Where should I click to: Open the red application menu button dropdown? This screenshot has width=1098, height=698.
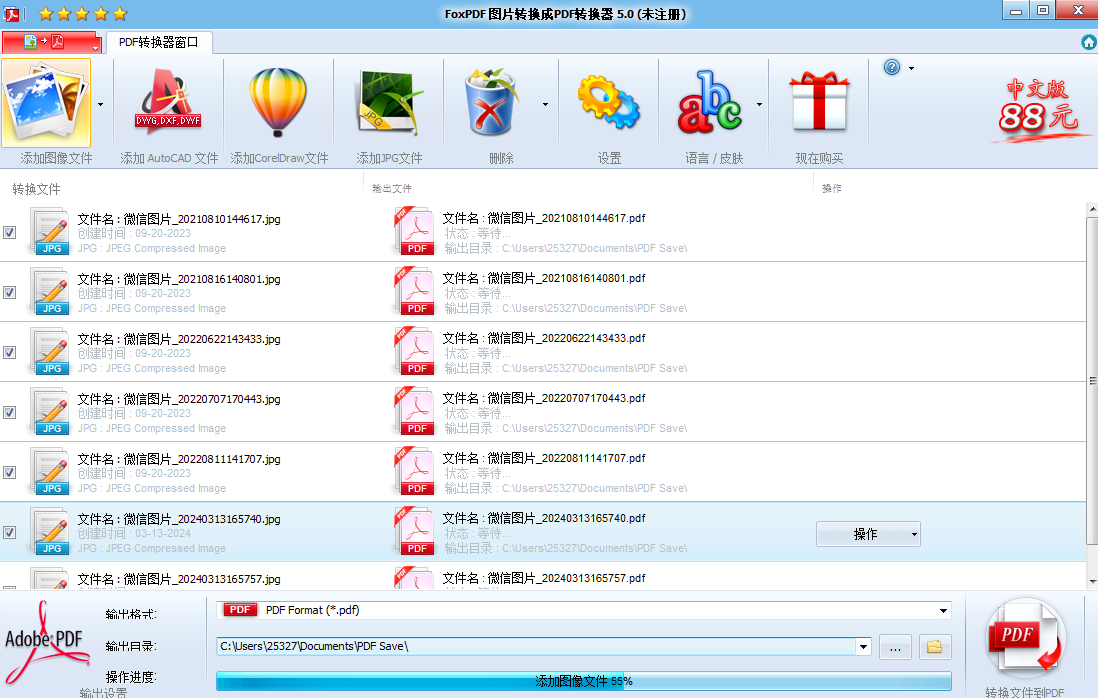pyautogui.click(x=52, y=42)
